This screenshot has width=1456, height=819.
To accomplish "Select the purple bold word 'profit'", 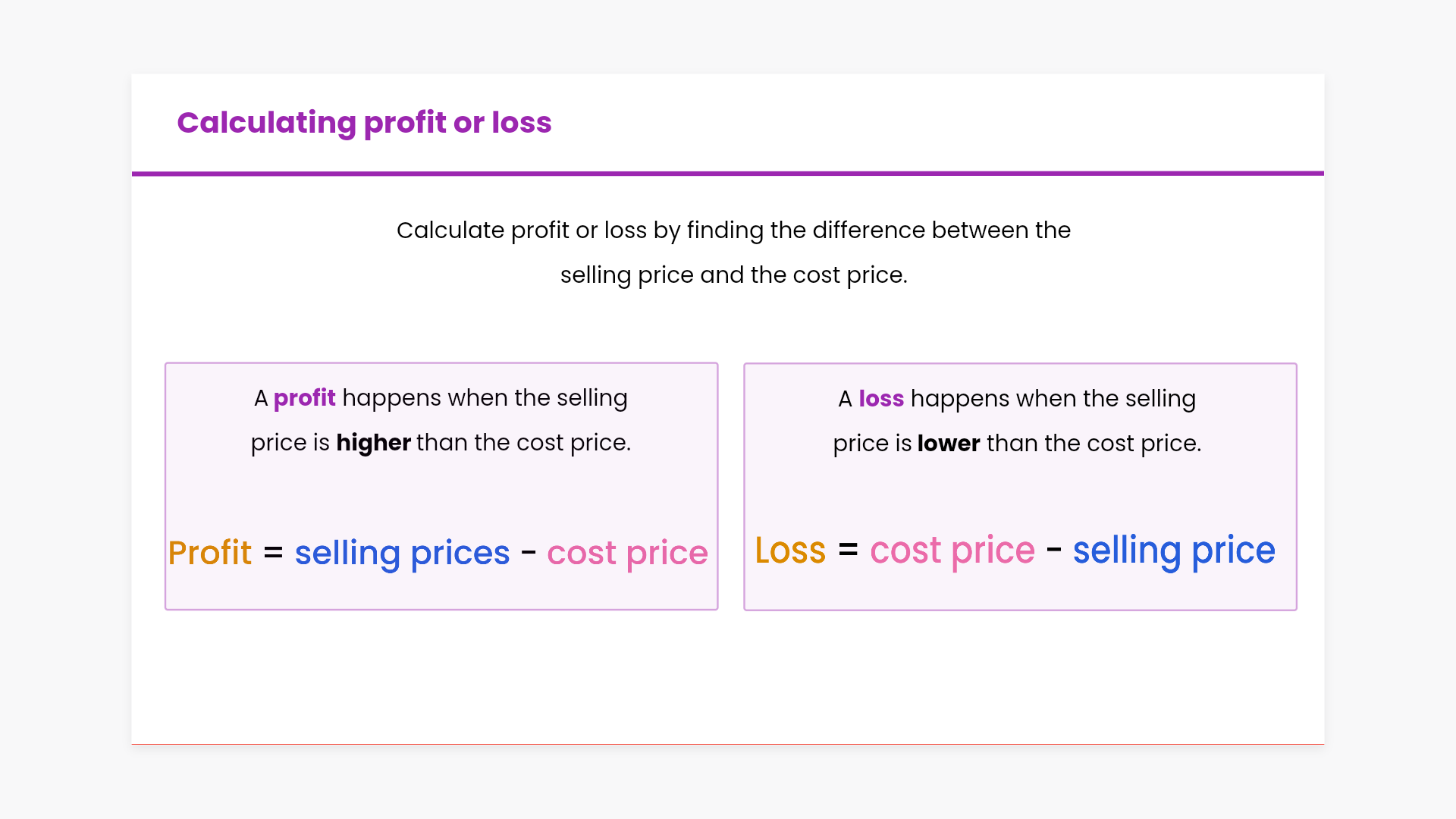I will coord(304,398).
